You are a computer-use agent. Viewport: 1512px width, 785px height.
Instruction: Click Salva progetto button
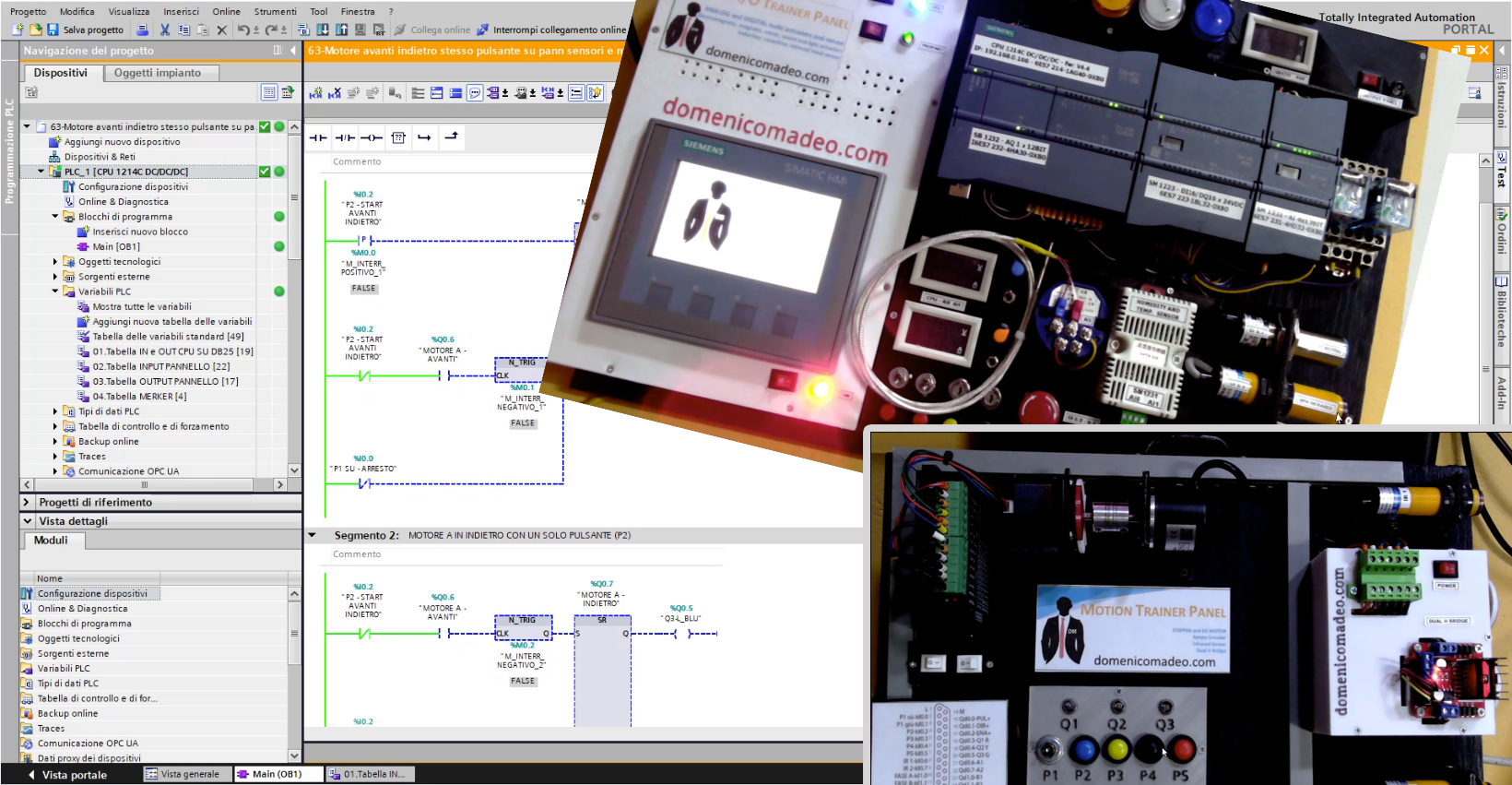[x=86, y=30]
